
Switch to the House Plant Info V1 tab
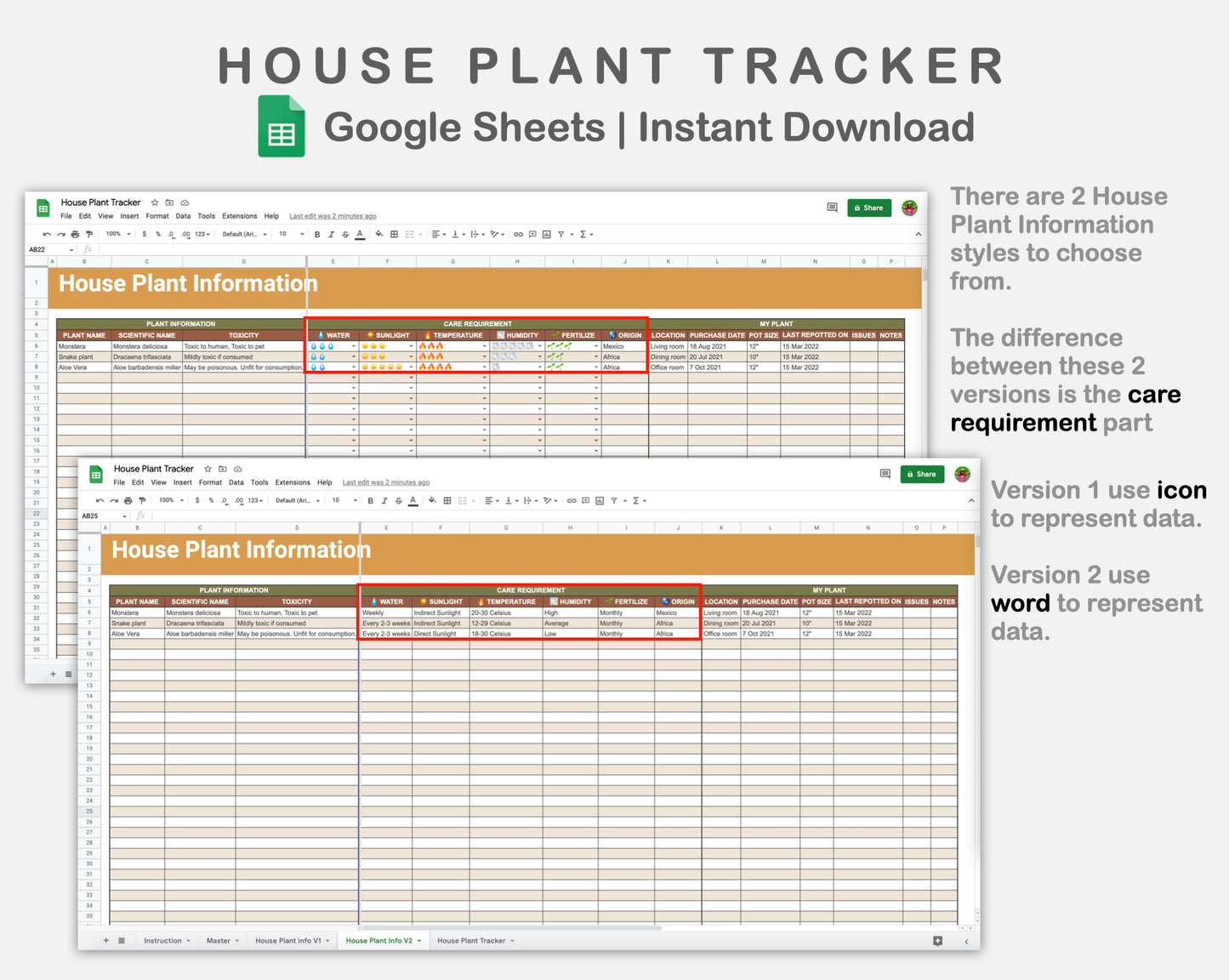(x=289, y=940)
